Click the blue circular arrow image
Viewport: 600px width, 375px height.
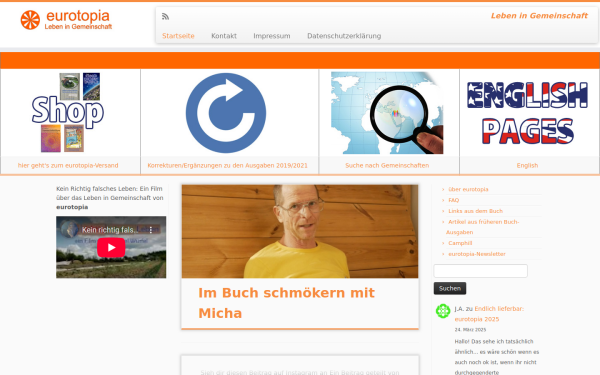click(x=226, y=113)
